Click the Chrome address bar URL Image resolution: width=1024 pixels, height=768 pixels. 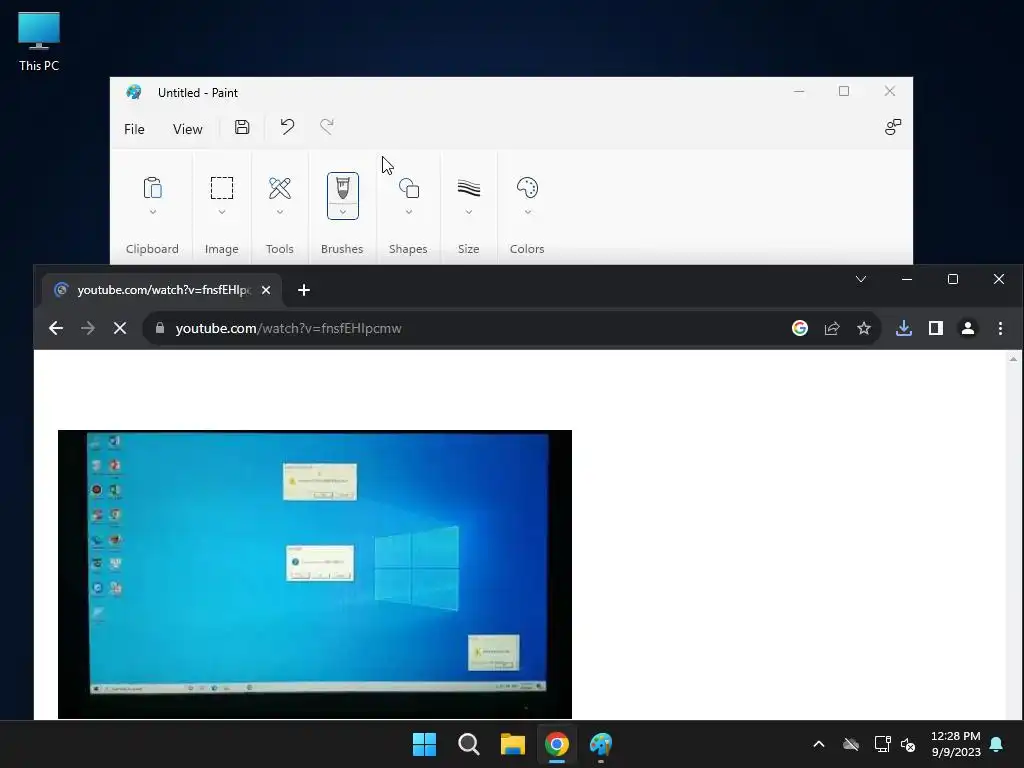289,328
